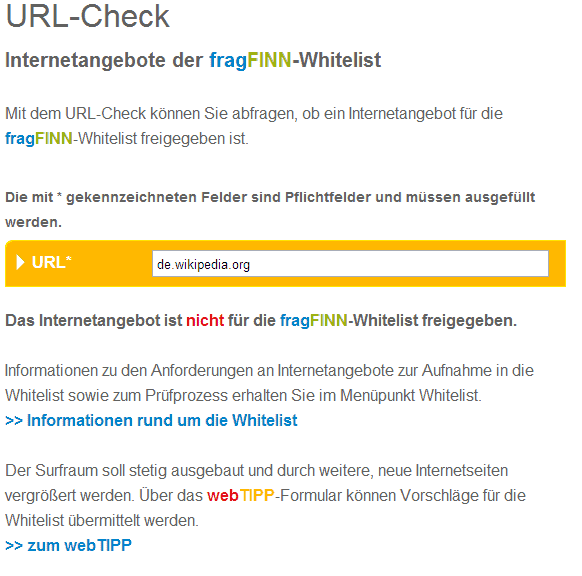Click the empty right end of the yellow URL bar
Image resolution: width=582 pixels, height=576 pixels.
557,264
